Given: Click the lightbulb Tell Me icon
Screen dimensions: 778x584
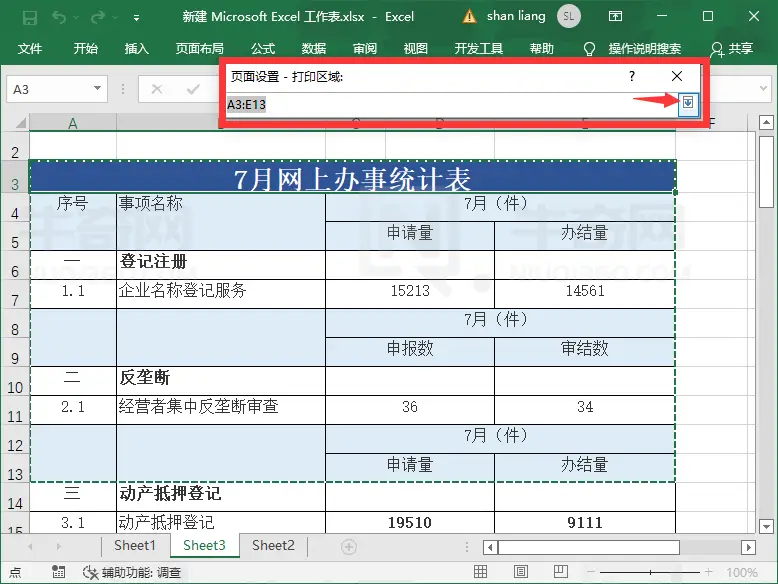Looking at the screenshot, I should point(589,49).
